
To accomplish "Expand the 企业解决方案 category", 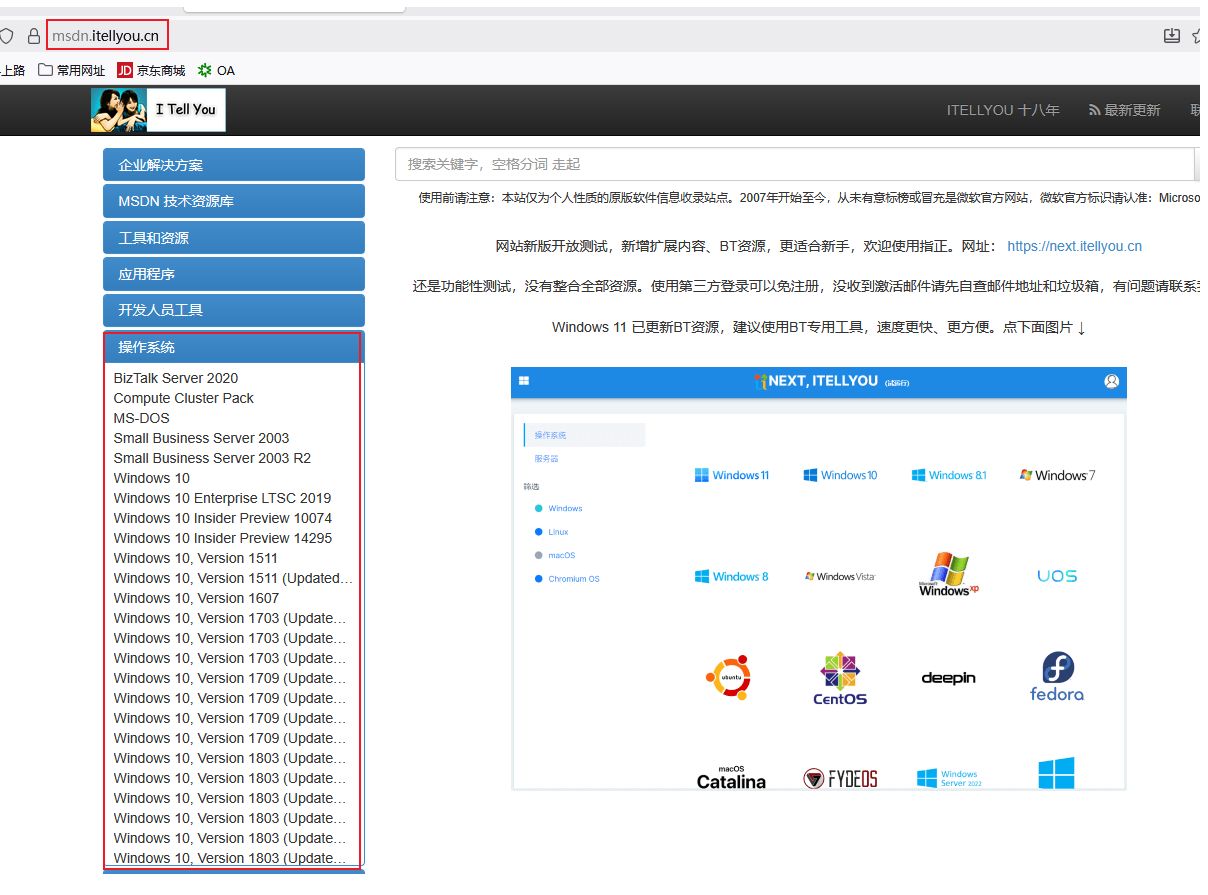I will click(x=233, y=165).
